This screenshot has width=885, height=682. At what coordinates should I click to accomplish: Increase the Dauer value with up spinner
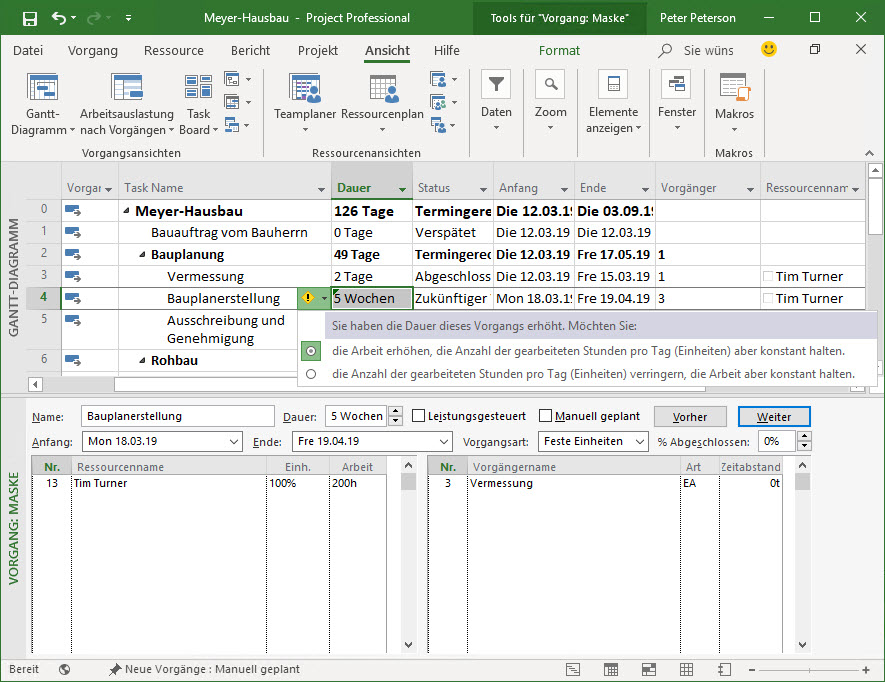[396, 412]
